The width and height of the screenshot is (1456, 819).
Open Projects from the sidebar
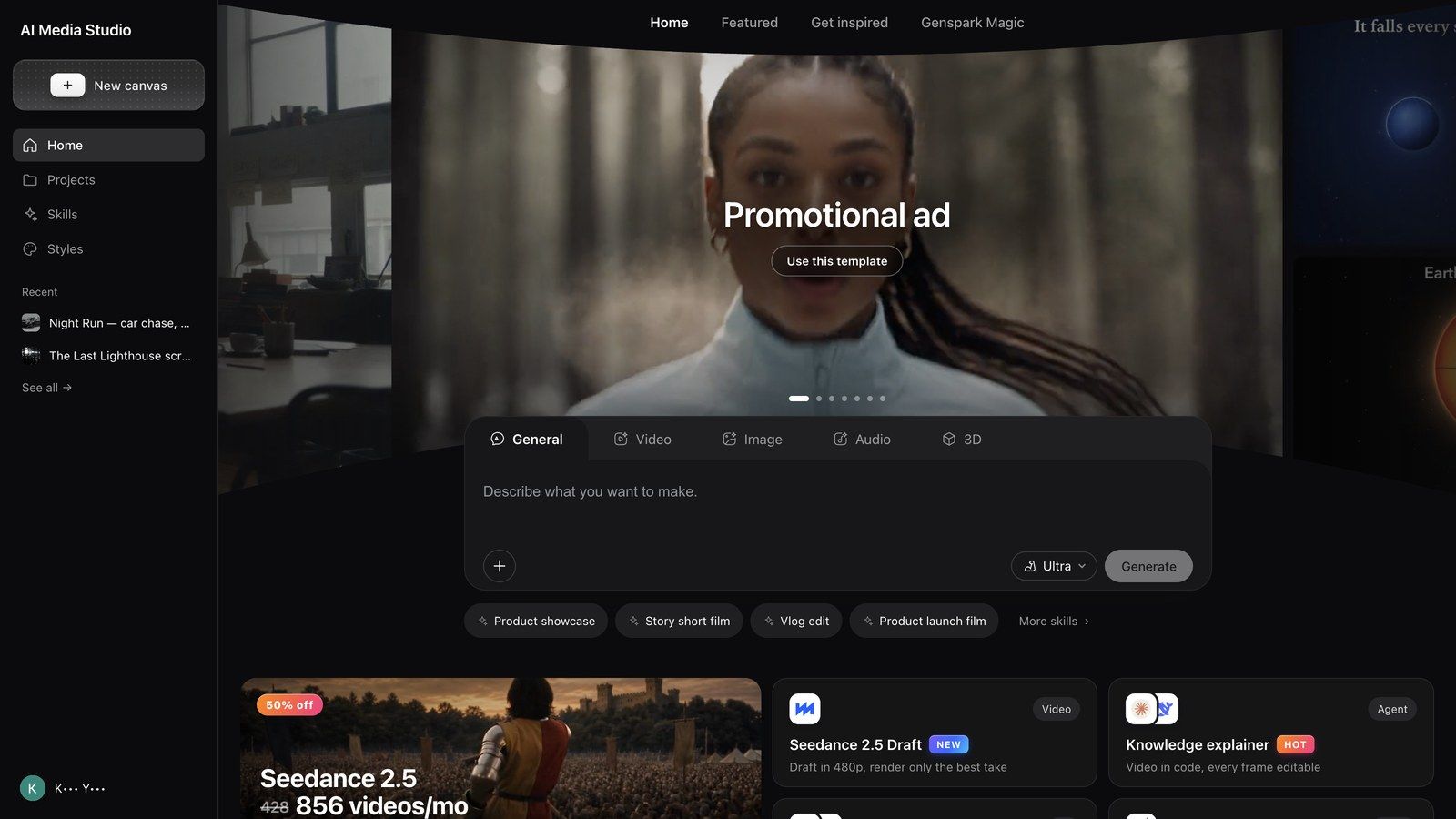point(108,180)
